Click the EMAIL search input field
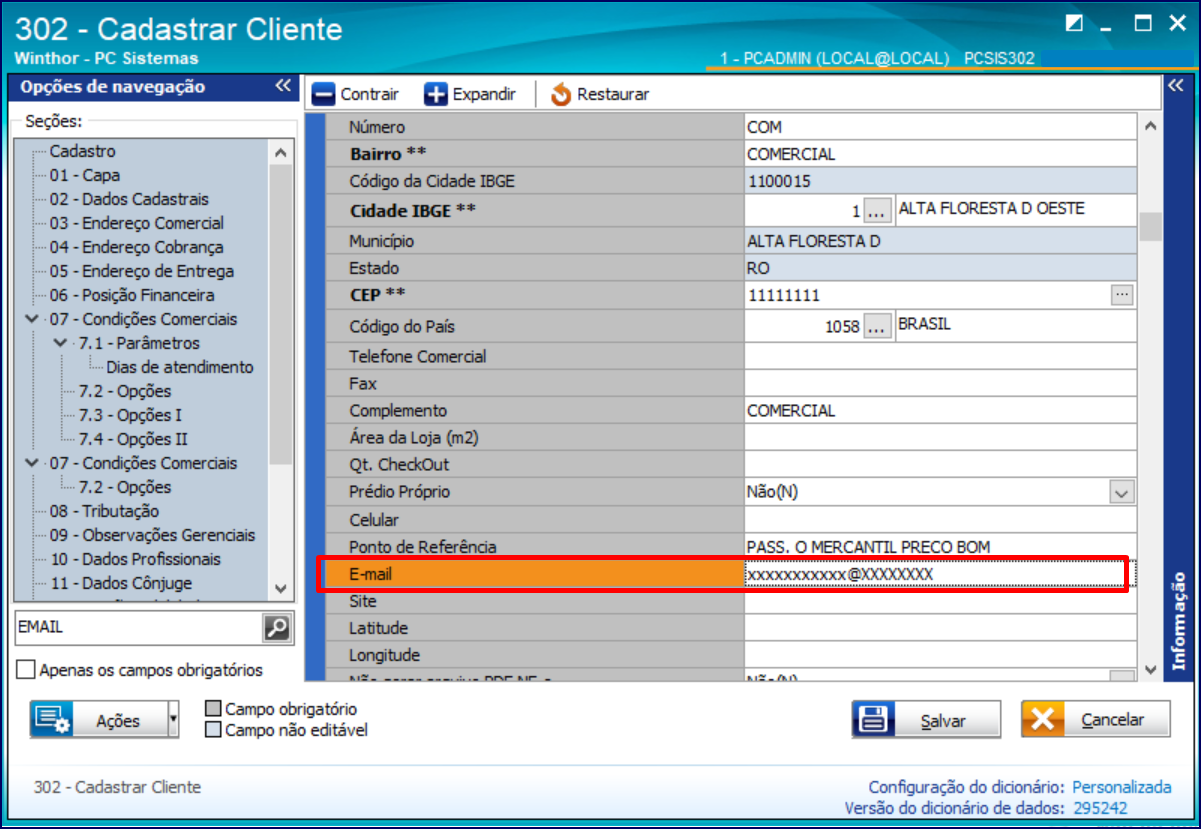Viewport: 1201px width, 829px height. pos(139,628)
